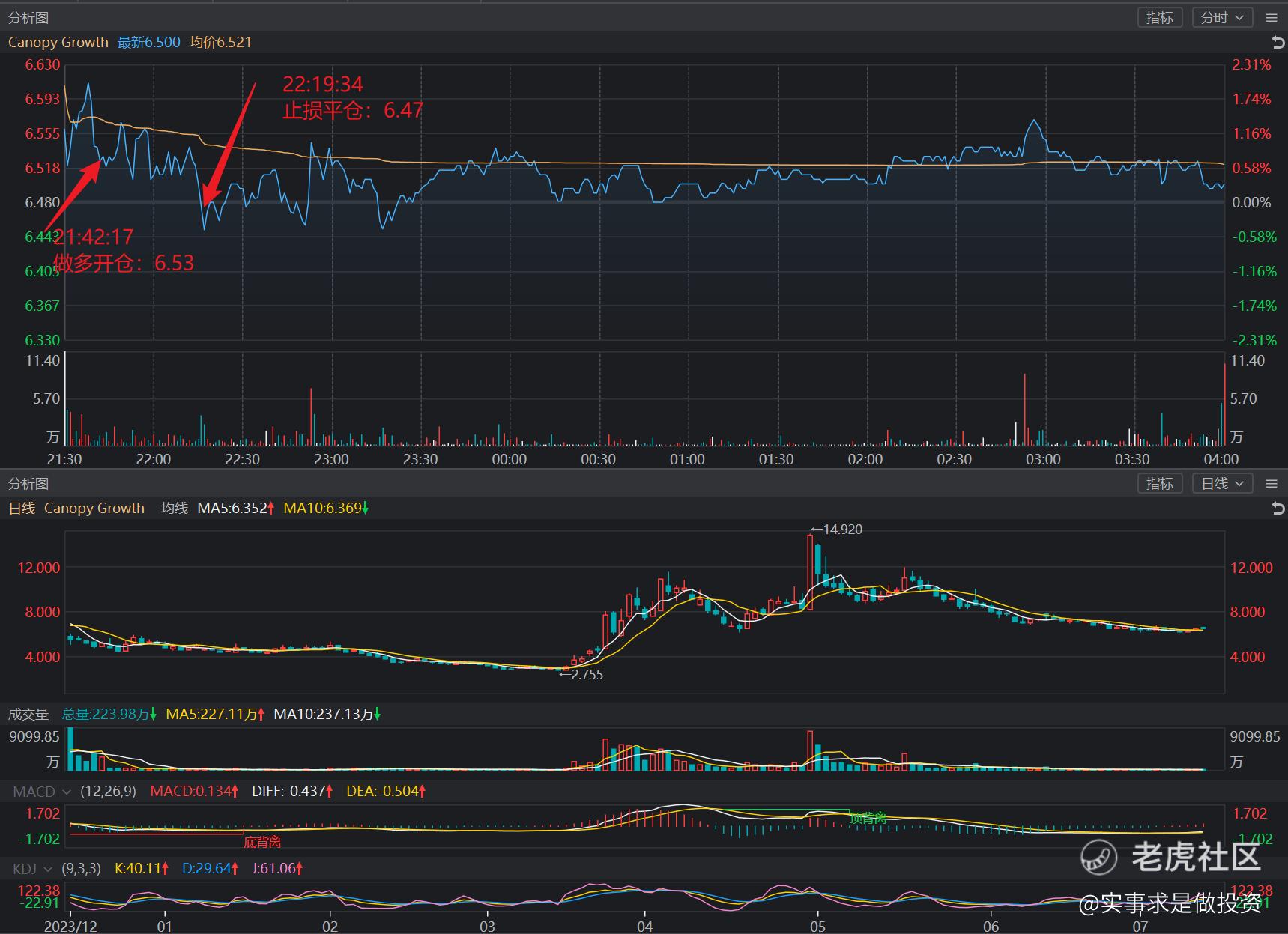
Task: Click the Canopy Growth intraday title
Action: 58,43
